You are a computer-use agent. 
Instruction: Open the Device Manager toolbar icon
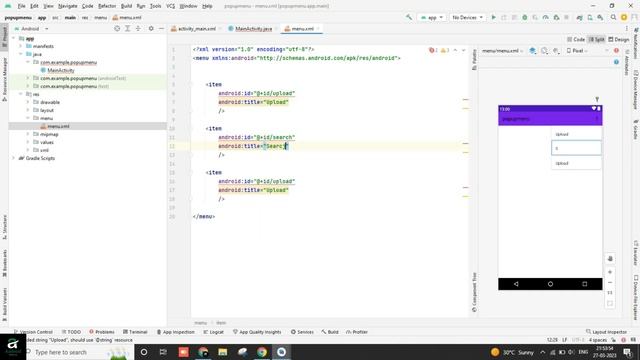click(590, 18)
